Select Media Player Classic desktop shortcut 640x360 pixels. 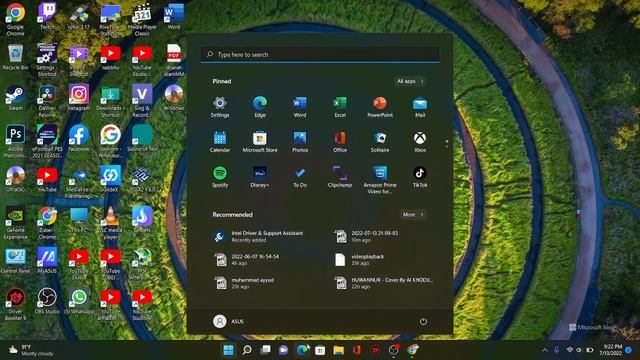(142, 20)
